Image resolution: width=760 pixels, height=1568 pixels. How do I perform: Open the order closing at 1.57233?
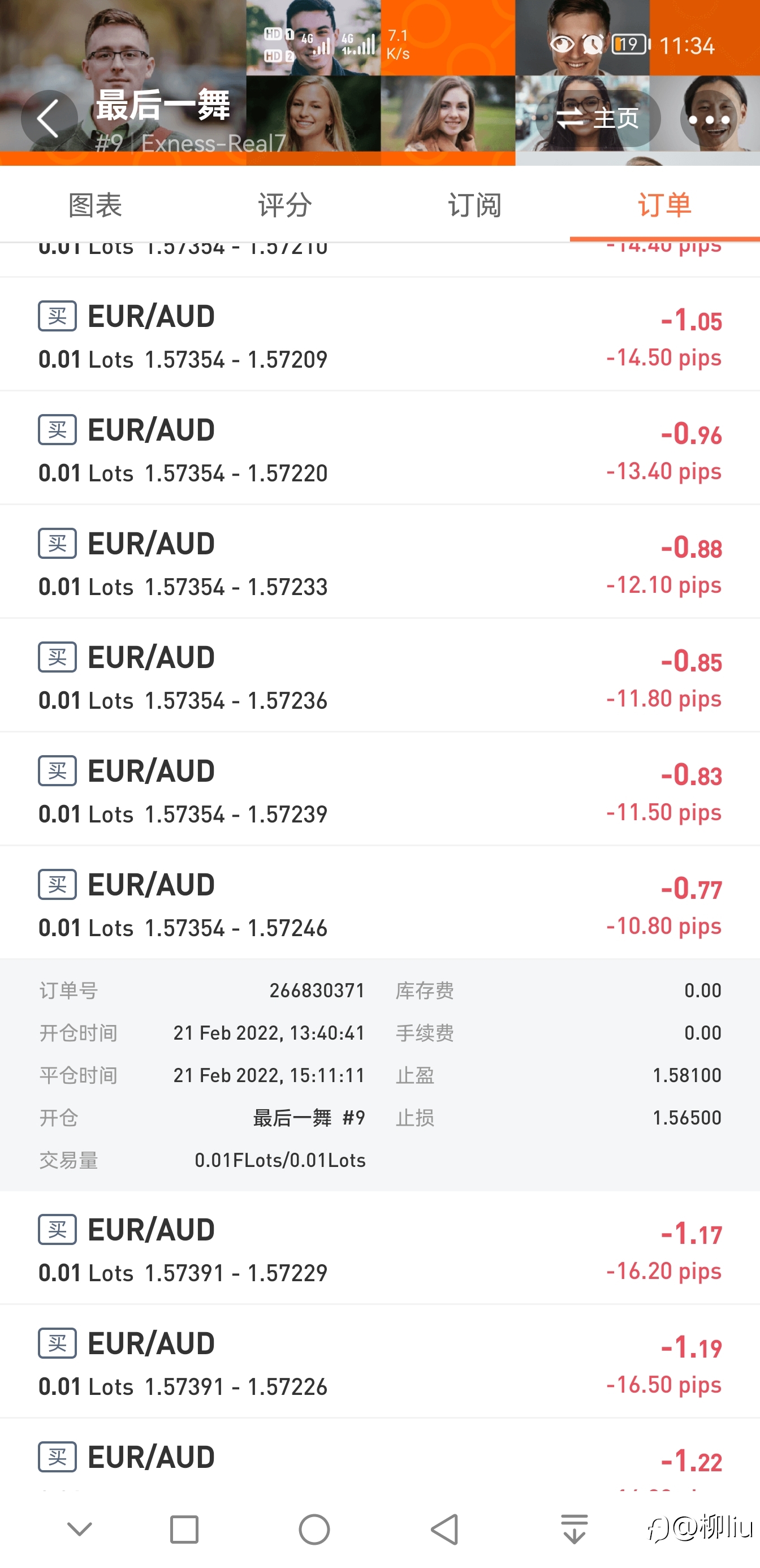pyautogui.click(x=379, y=562)
